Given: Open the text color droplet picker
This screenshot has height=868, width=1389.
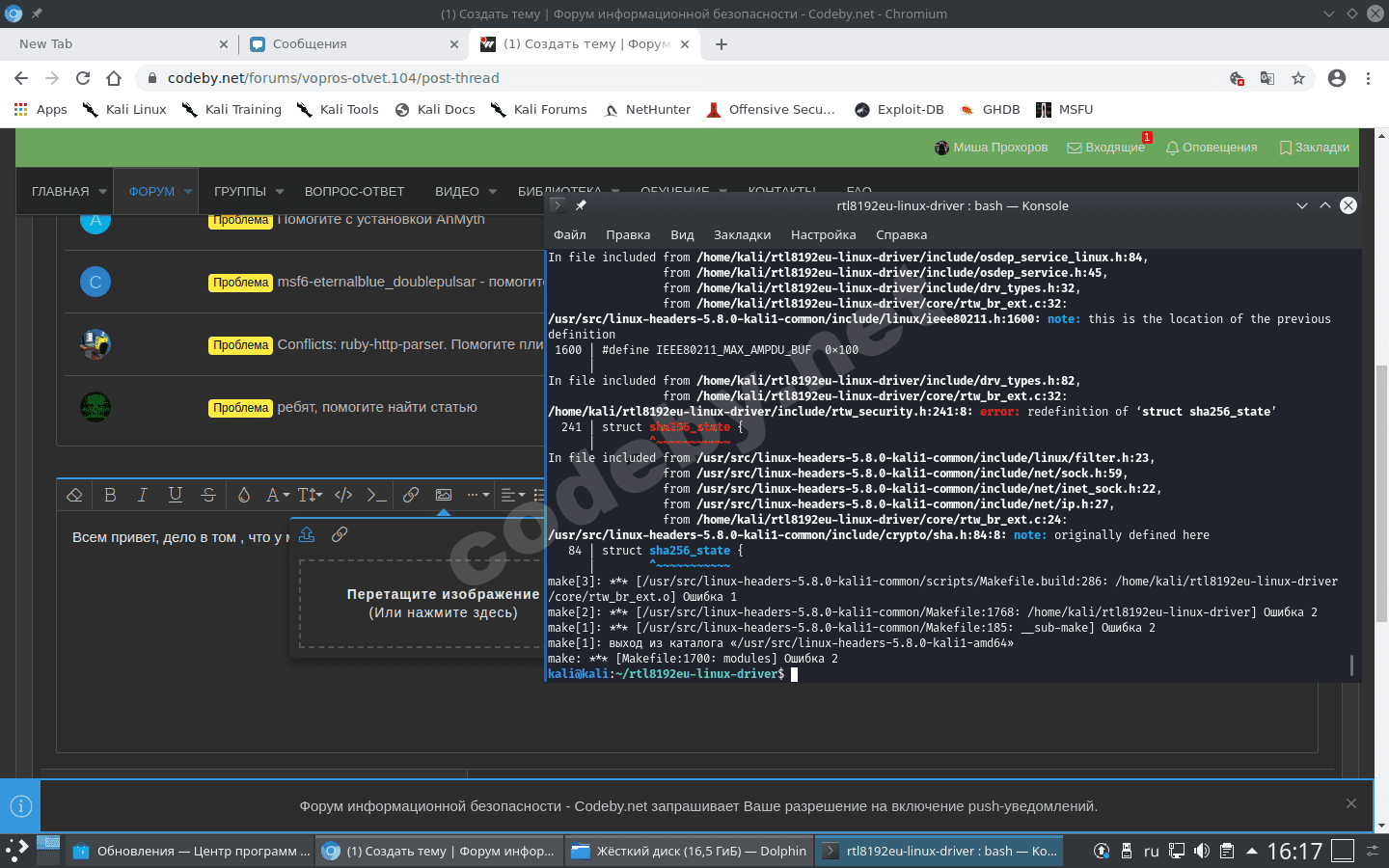Looking at the screenshot, I should (x=246, y=495).
